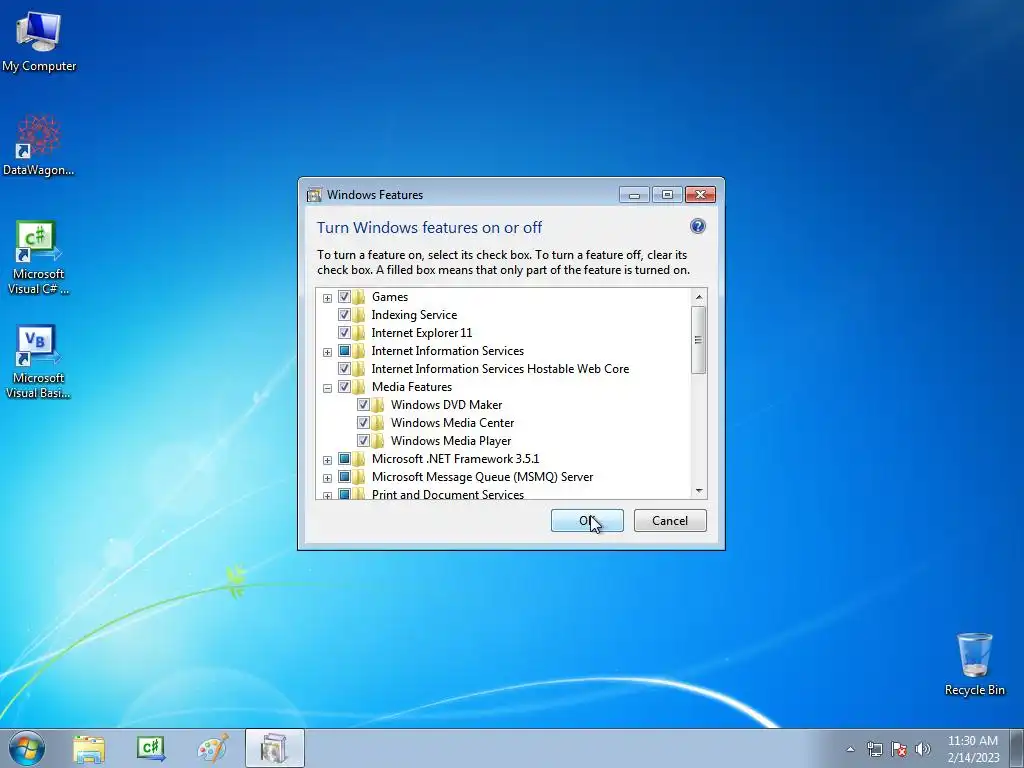1024x768 pixels.
Task: Click the Games folder icon
Action: (x=359, y=297)
